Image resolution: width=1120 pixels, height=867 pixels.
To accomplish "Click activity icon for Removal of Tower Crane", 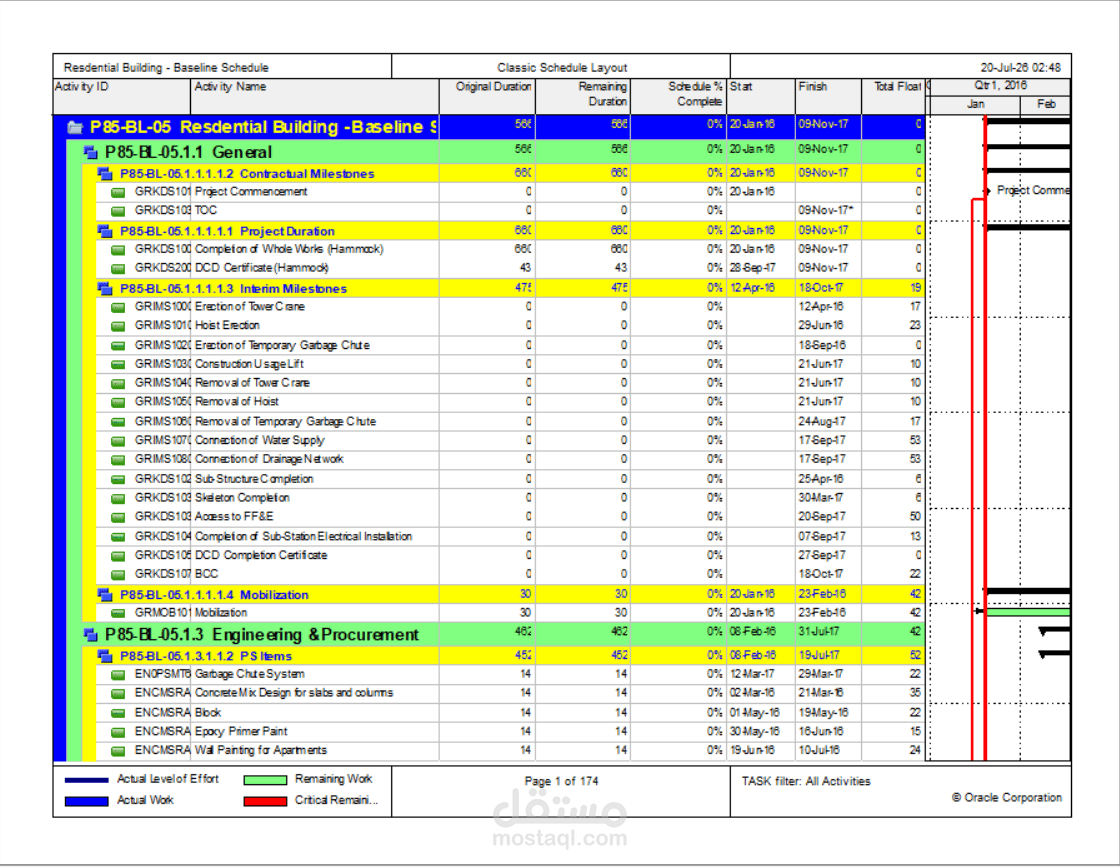I will (118, 384).
